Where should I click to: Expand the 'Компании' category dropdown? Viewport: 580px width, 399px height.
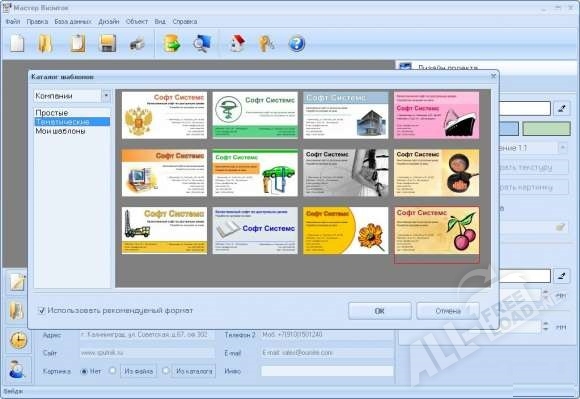(106, 96)
